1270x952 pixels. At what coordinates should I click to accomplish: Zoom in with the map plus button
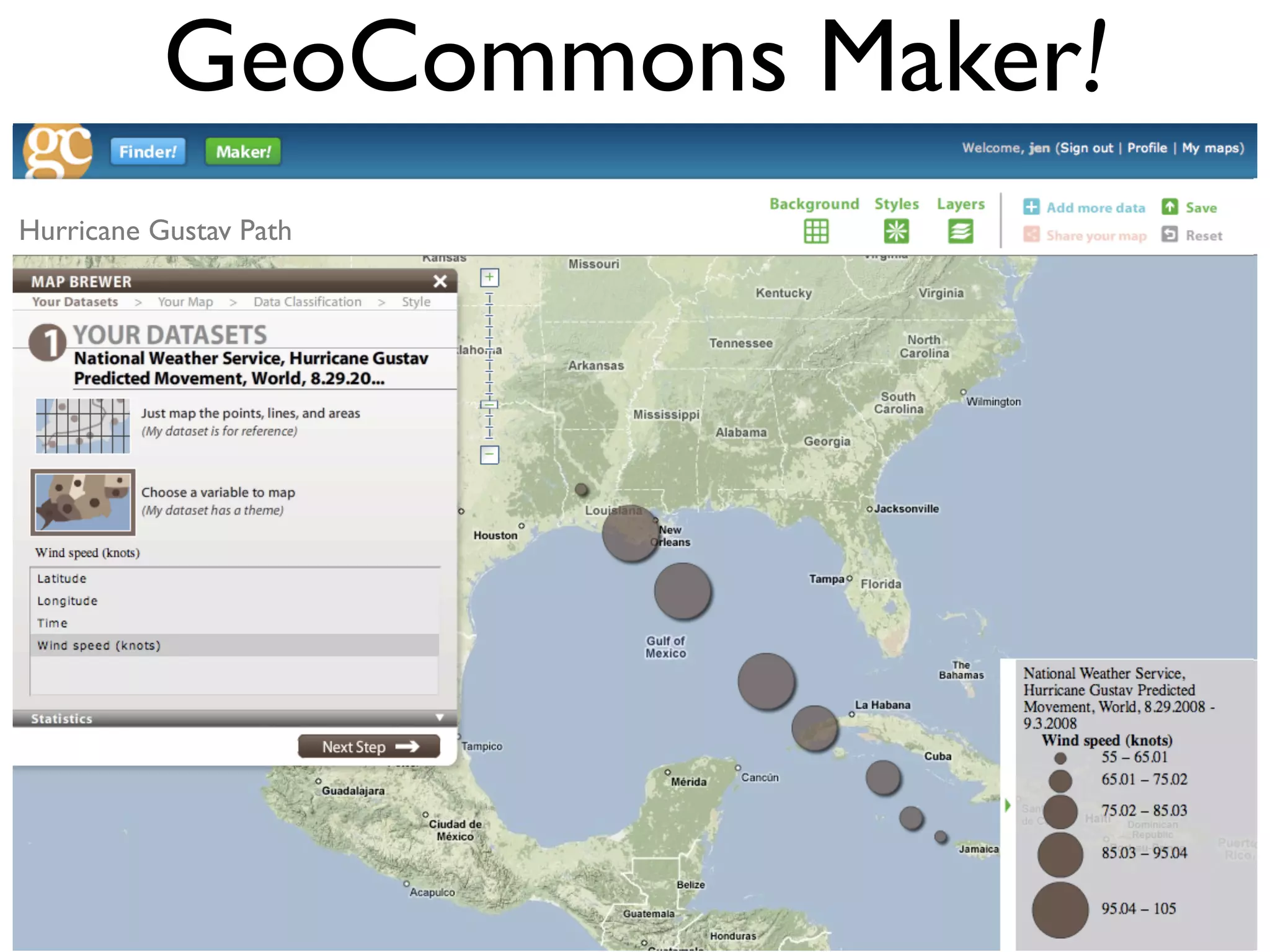(489, 278)
